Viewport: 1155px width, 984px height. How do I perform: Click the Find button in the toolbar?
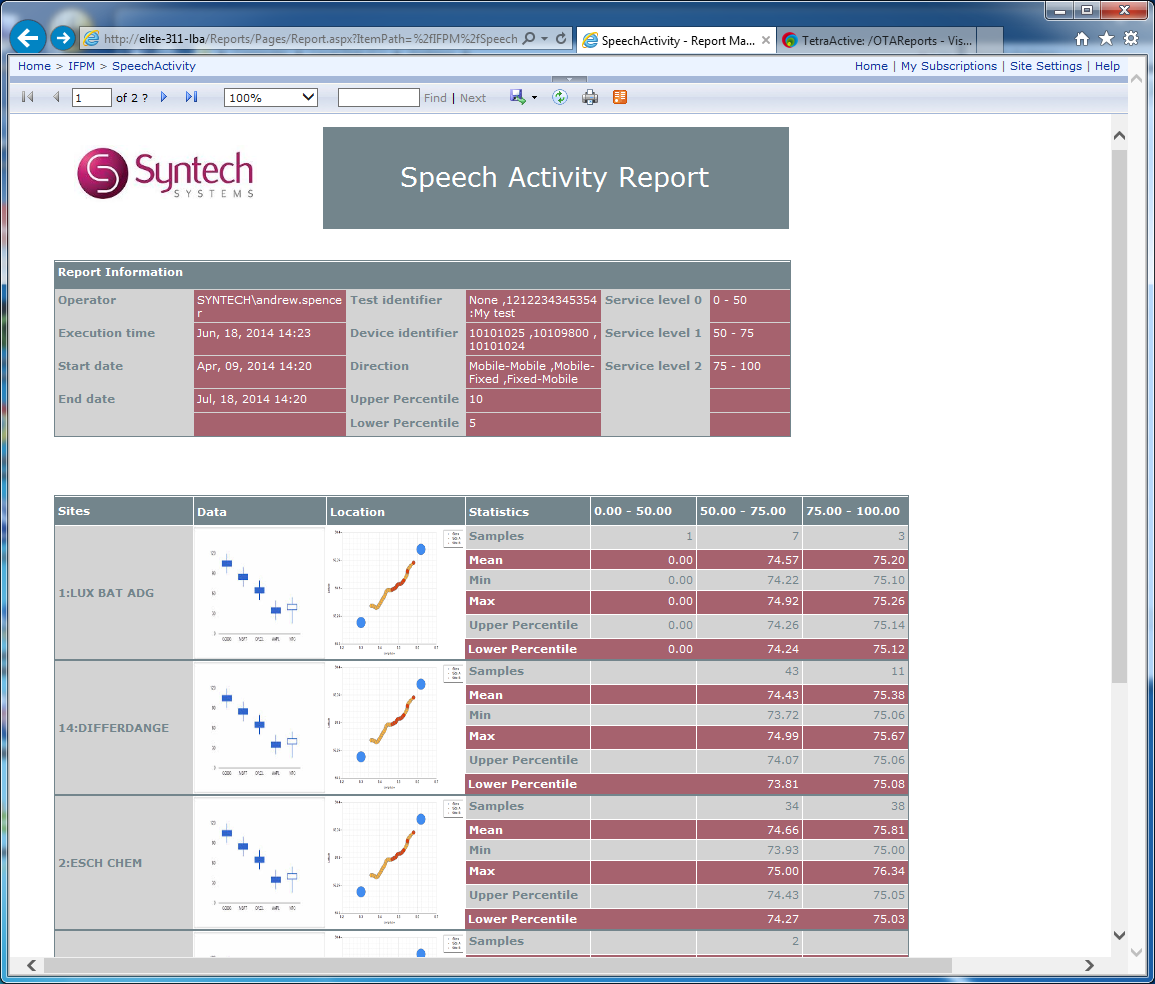pos(434,97)
